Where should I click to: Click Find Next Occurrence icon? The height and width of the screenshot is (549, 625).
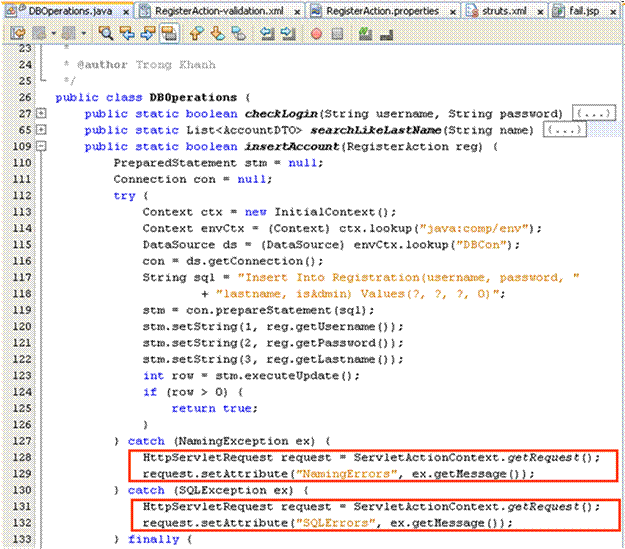[x=147, y=33]
